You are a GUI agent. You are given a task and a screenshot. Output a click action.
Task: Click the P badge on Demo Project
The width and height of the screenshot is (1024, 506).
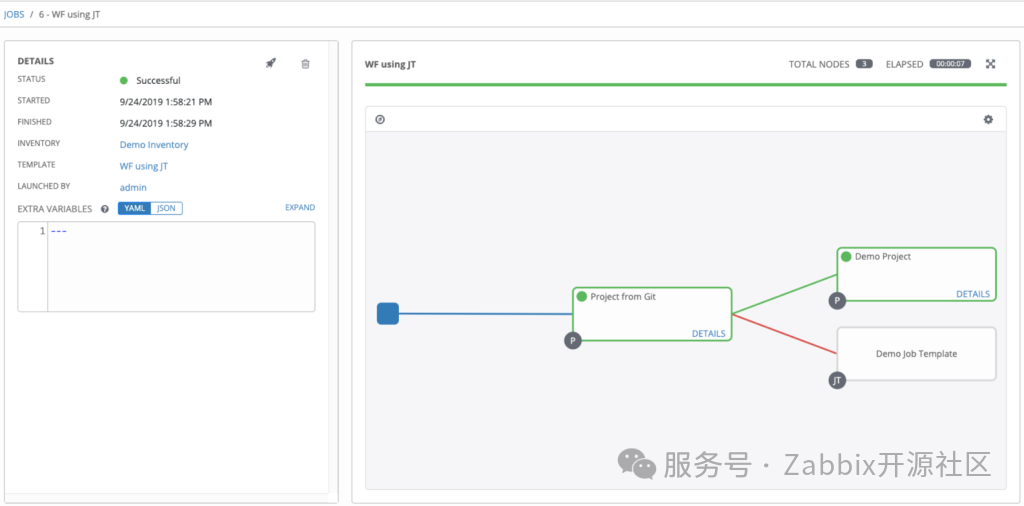pos(837,299)
